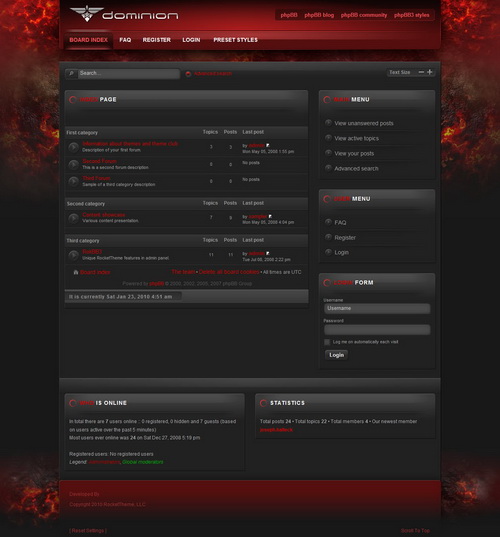Screen dimensions: 500x537
Task: Select Register in User Menu
Action: [345, 238]
